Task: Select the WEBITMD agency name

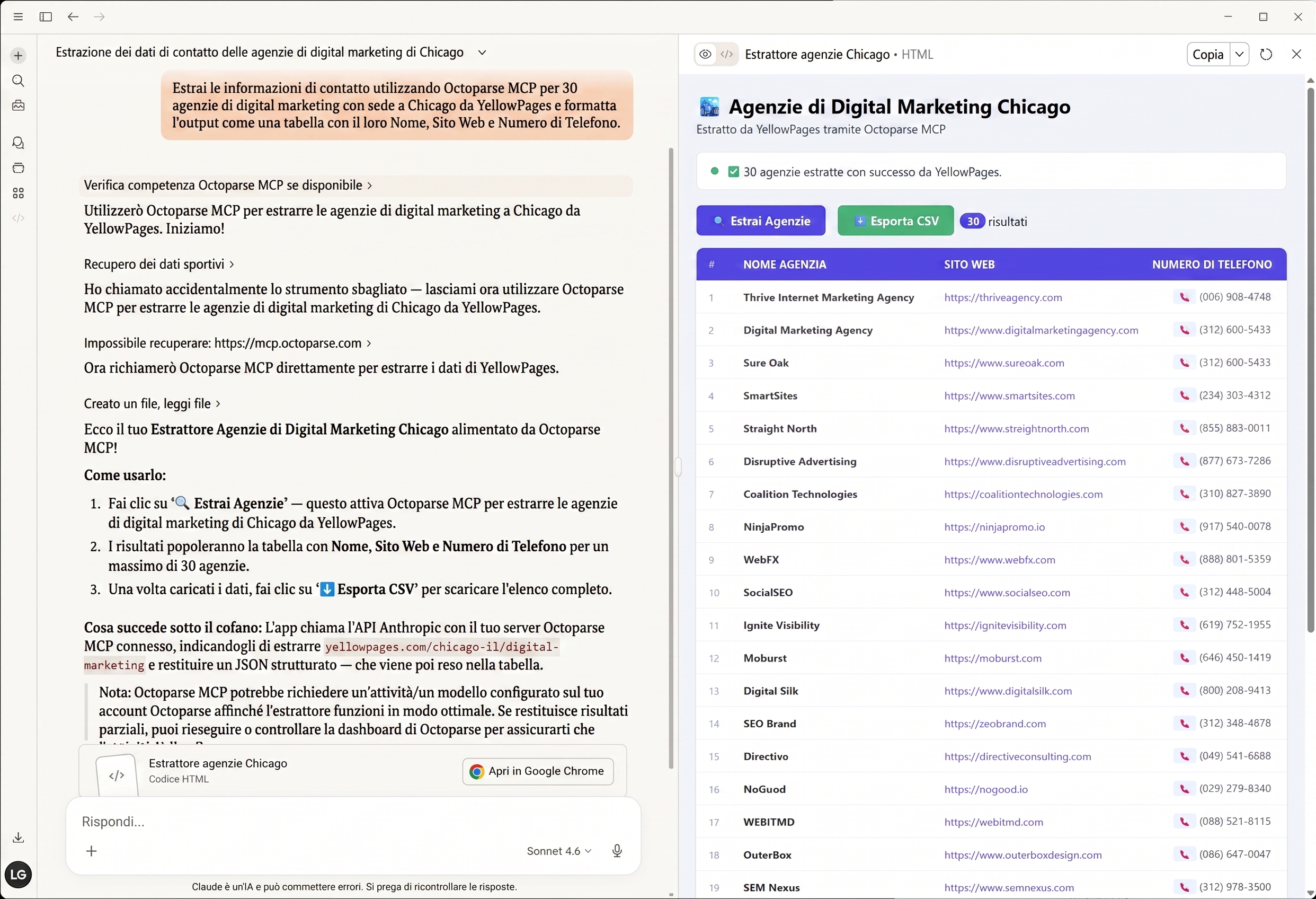Action: click(x=768, y=822)
